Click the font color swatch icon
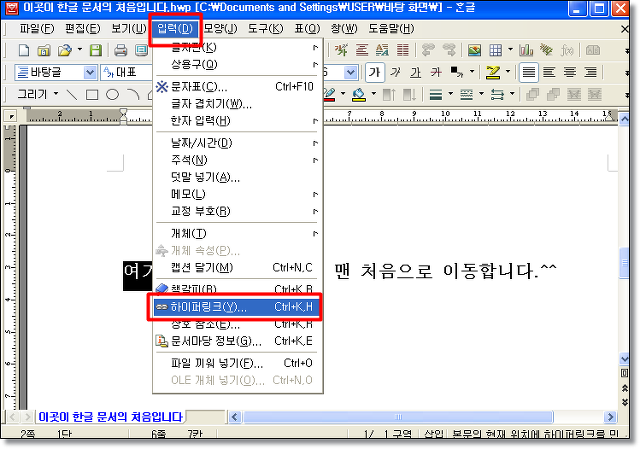The image size is (640, 449). [x=457, y=73]
